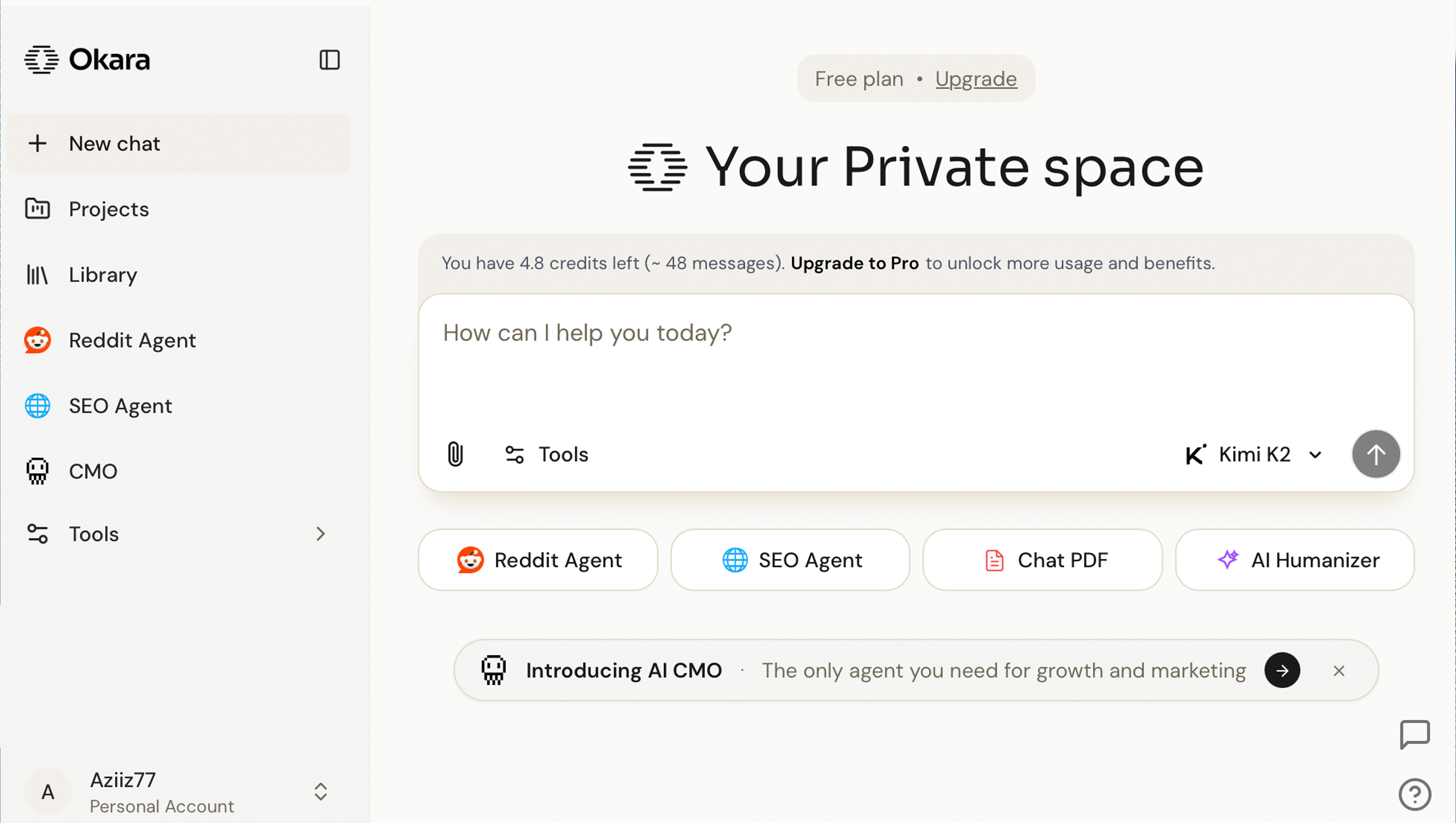Collapse the sidebar with the panel icon

(330, 60)
